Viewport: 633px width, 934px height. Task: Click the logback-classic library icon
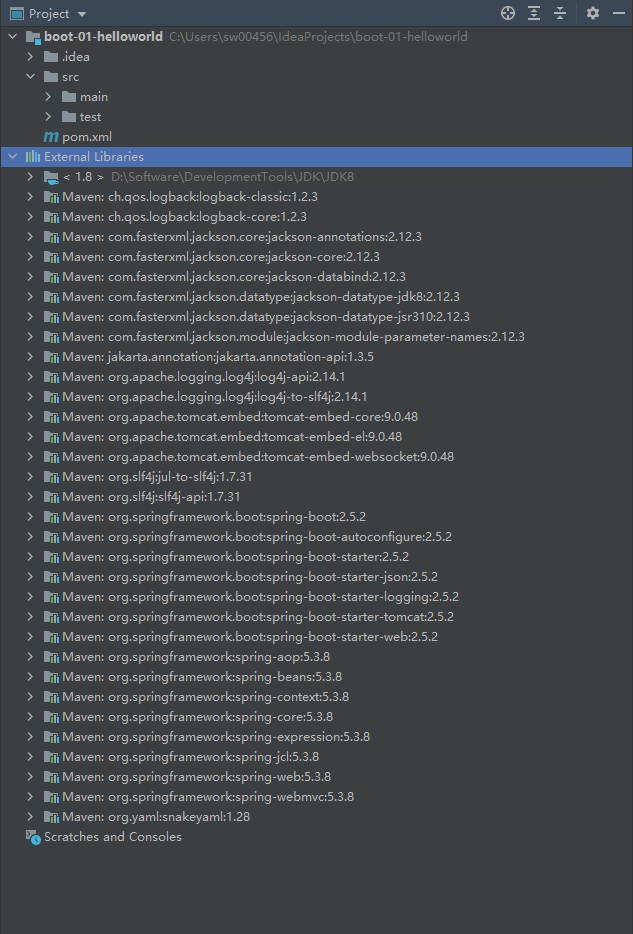(51, 197)
